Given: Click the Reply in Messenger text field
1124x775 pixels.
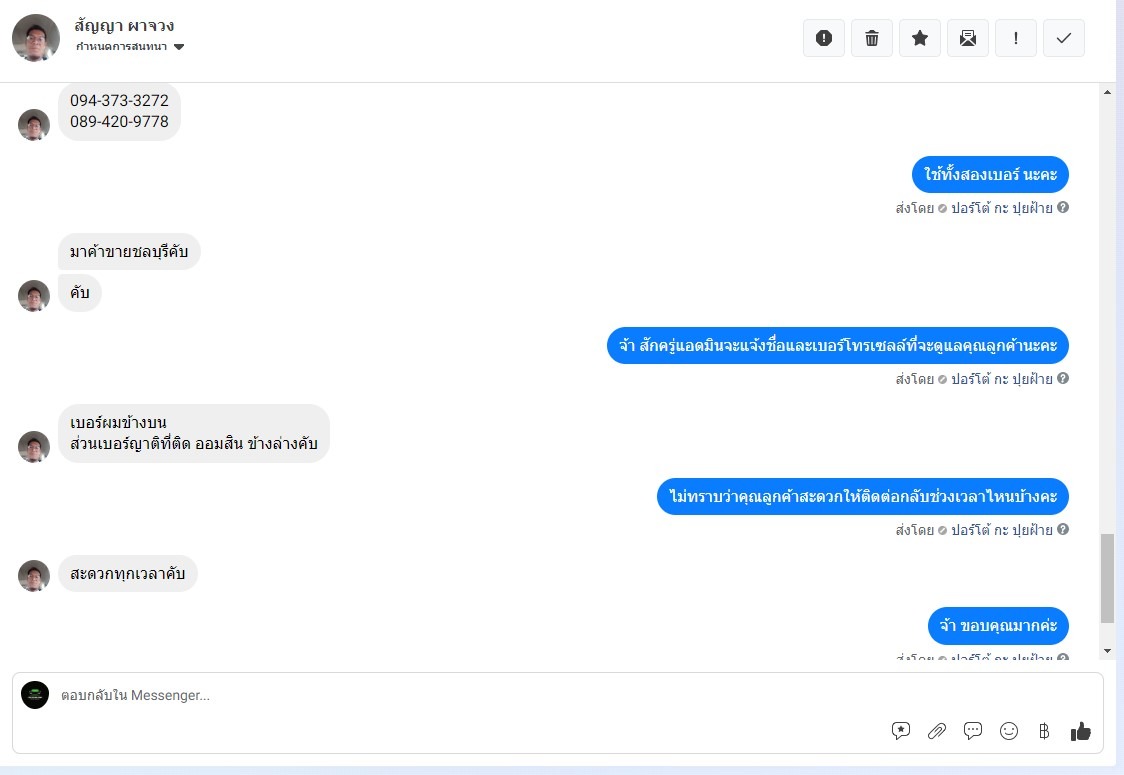Looking at the screenshot, I should (400, 695).
